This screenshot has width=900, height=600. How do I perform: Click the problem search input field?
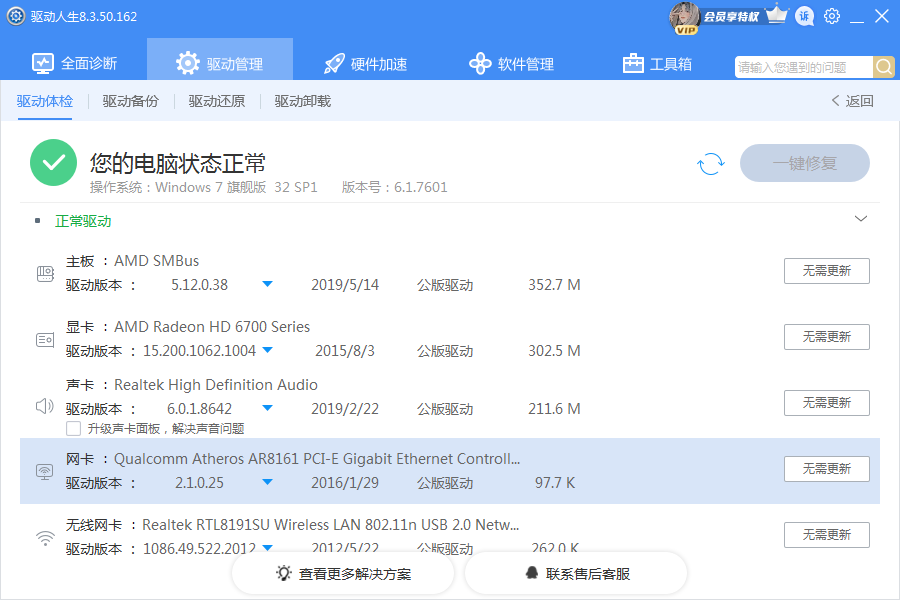tap(803, 67)
